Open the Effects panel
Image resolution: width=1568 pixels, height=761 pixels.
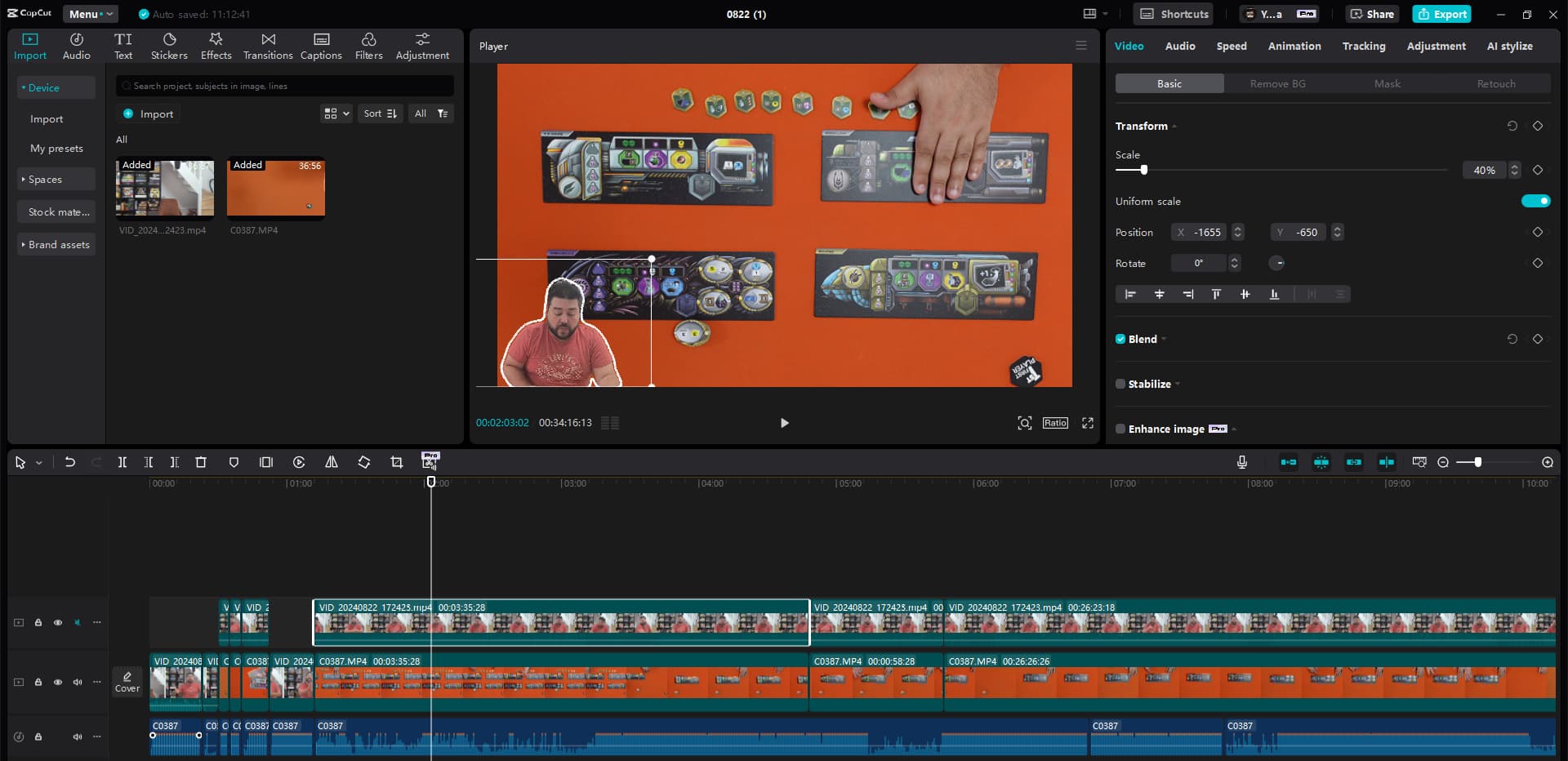tap(216, 47)
